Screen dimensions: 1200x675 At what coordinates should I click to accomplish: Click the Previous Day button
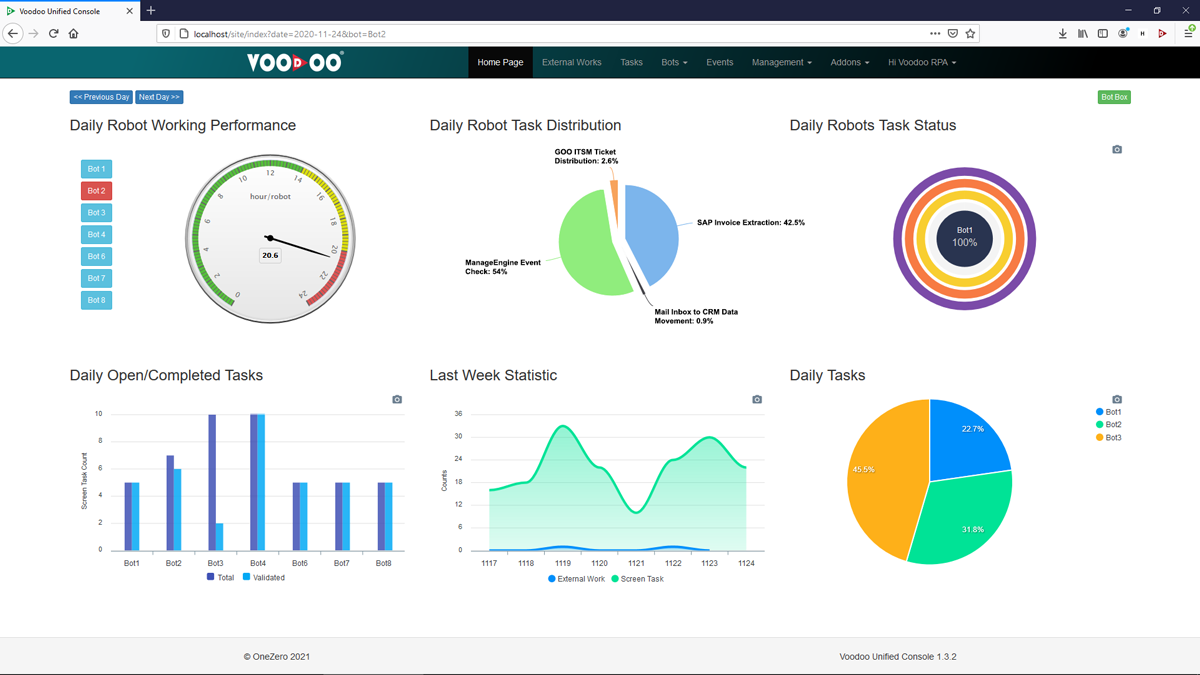tap(101, 97)
